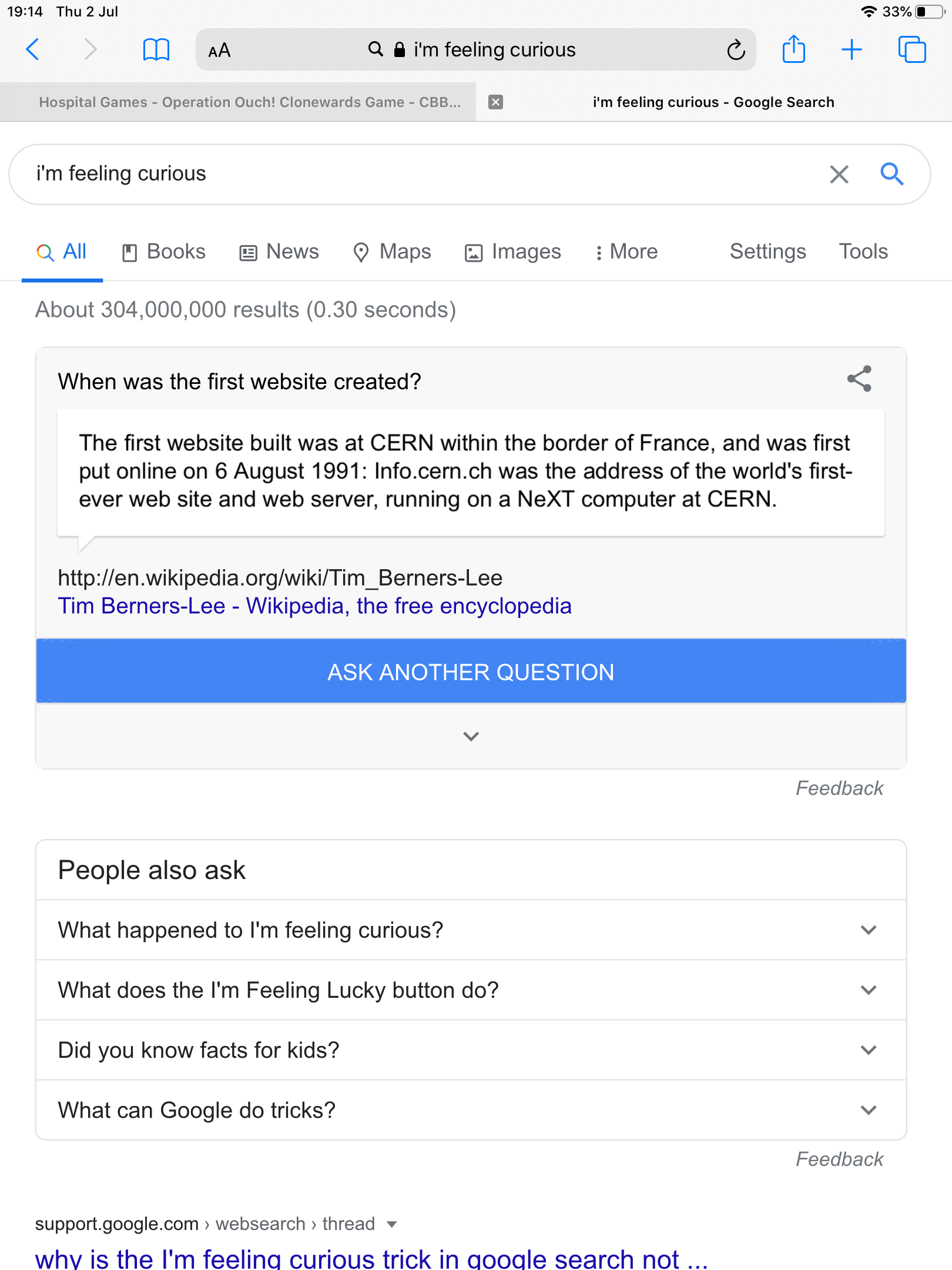Switch to the Images results tab
Screen dimensions: 952x1270
click(513, 252)
